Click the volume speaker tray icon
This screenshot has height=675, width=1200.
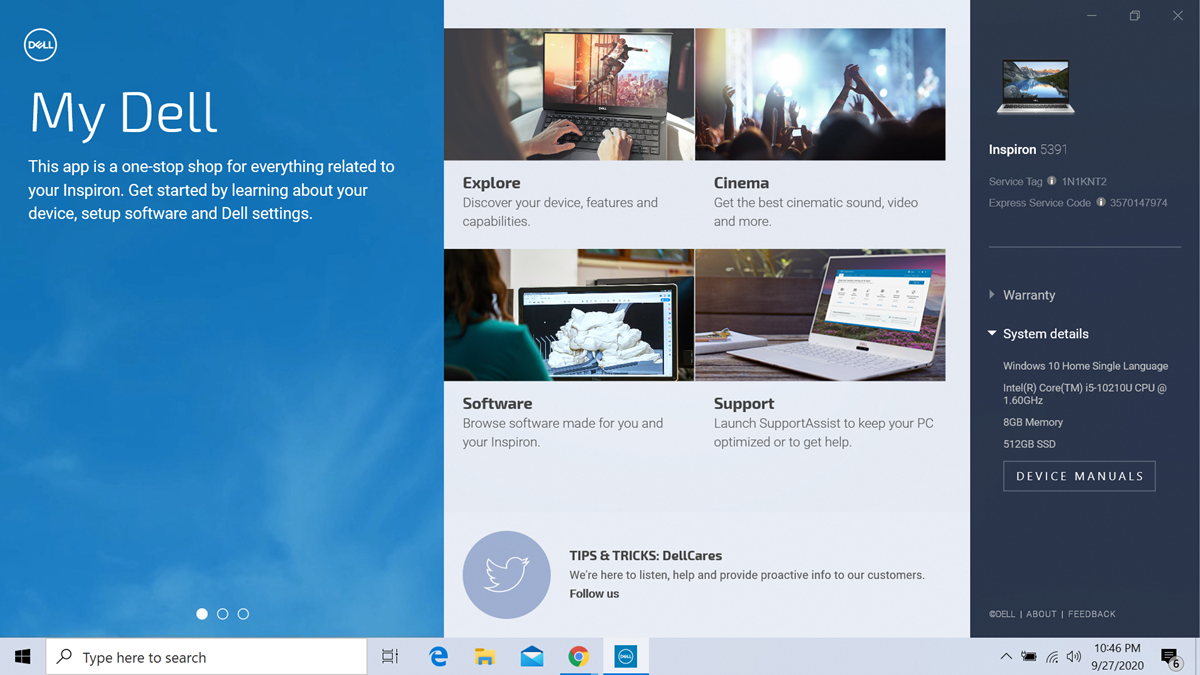1074,657
